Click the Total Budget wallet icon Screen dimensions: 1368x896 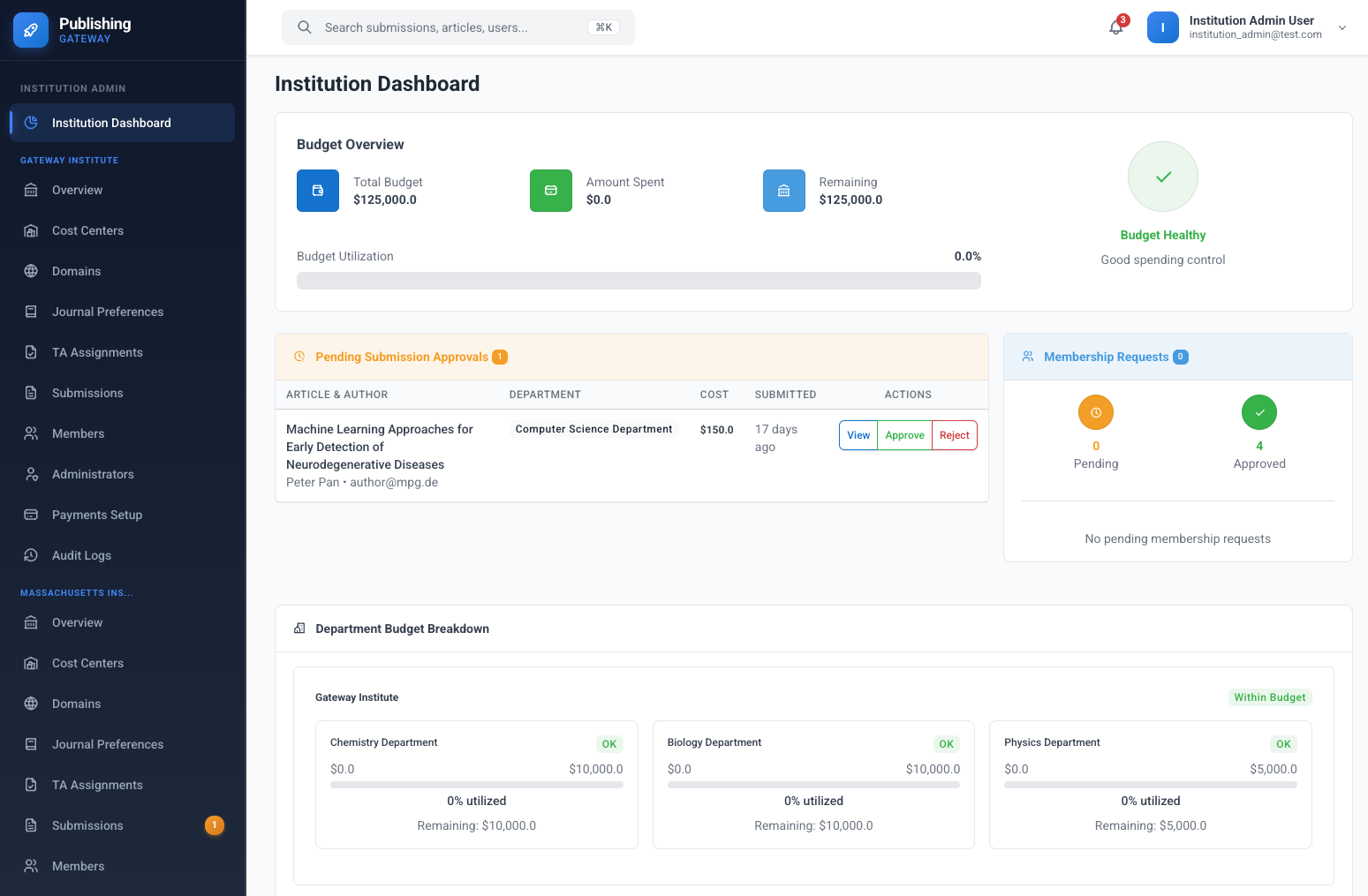click(x=318, y=191)
